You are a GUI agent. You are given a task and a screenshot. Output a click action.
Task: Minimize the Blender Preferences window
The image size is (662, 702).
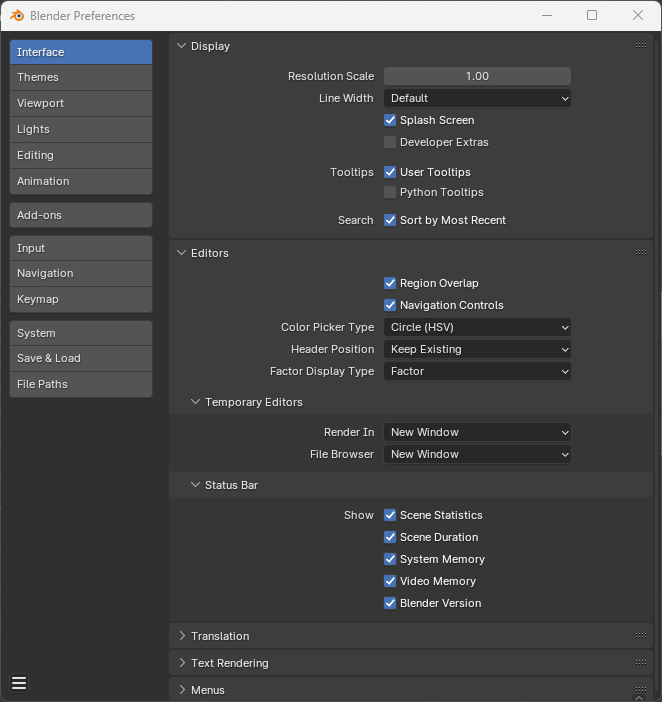tap(547, 15)
